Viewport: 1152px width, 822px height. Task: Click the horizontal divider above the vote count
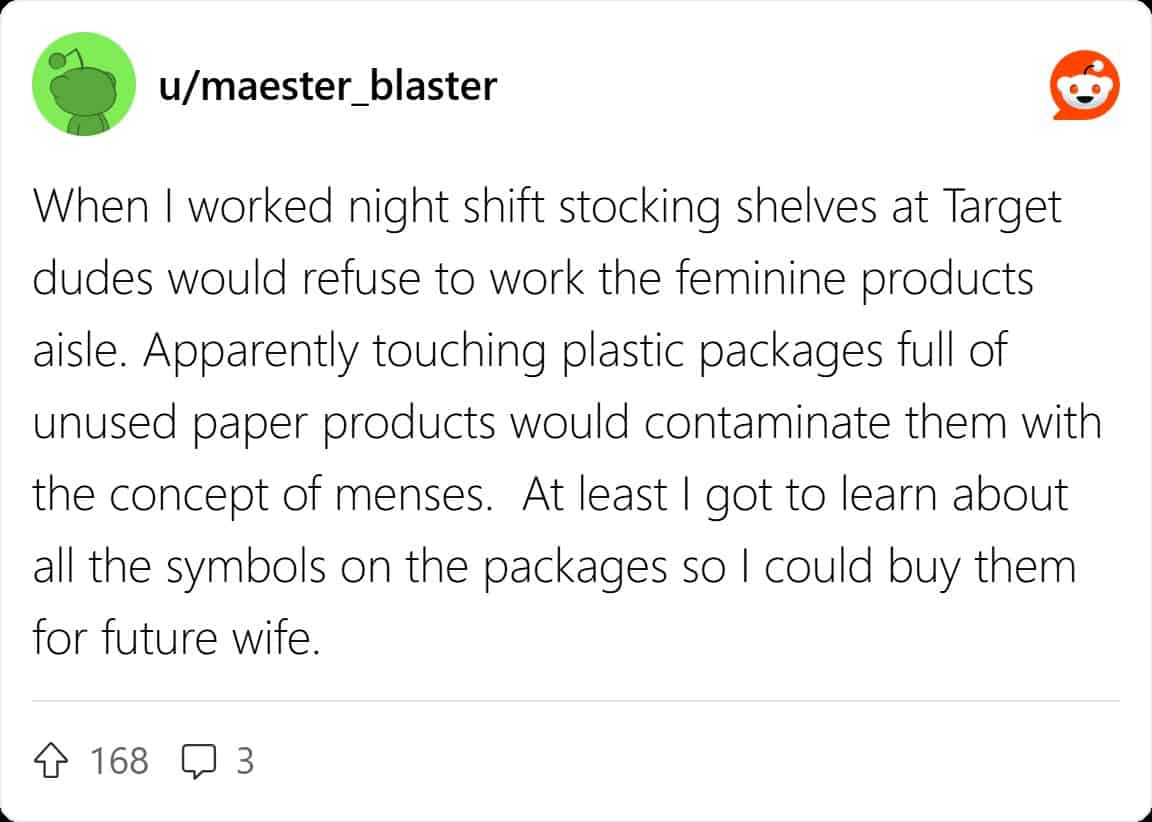pos(576,701)
